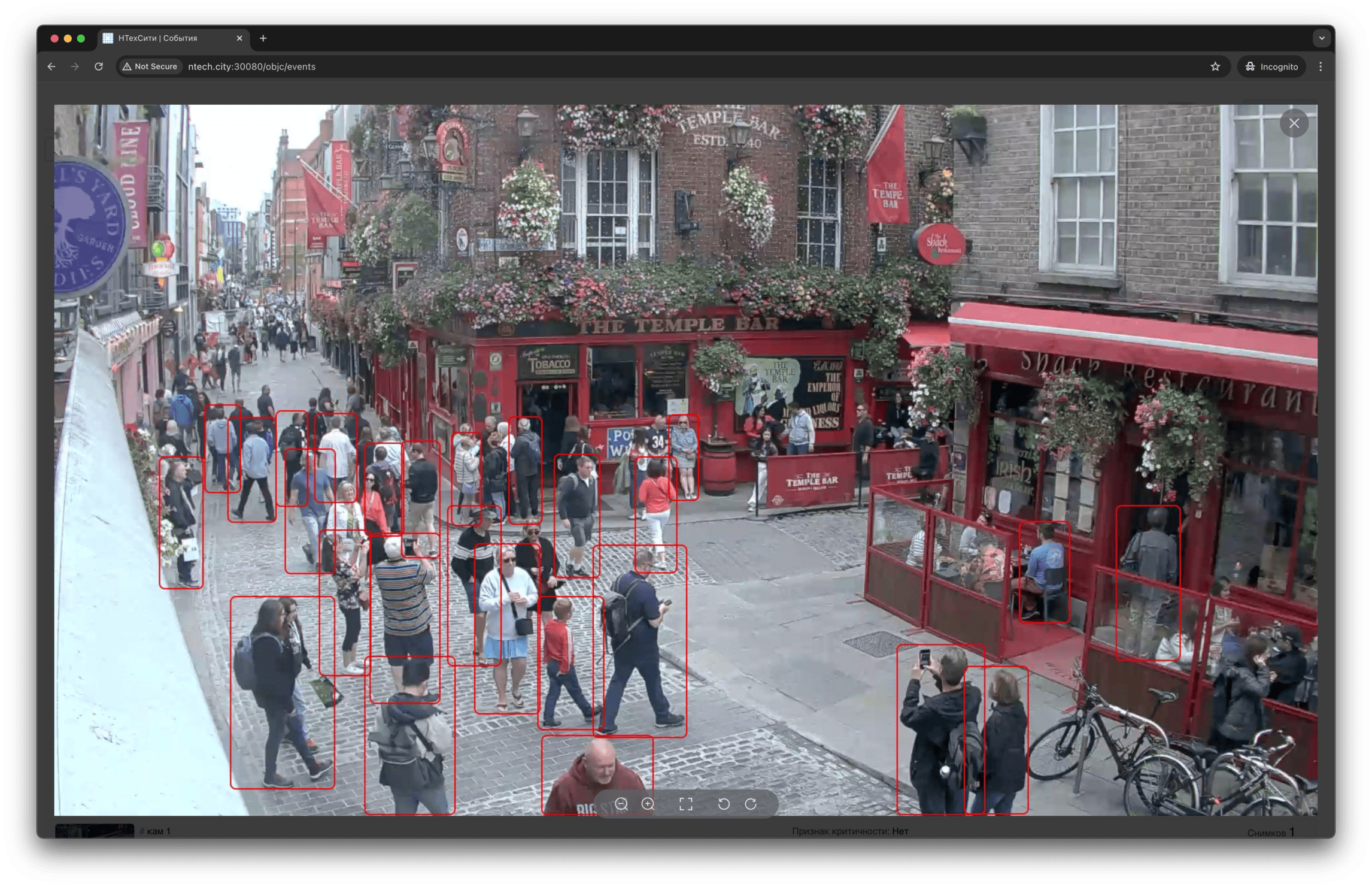Zoom out the image with the magnifier minus
The height and width of the screenshot is (887, 1372).
(x=621, y=804)
